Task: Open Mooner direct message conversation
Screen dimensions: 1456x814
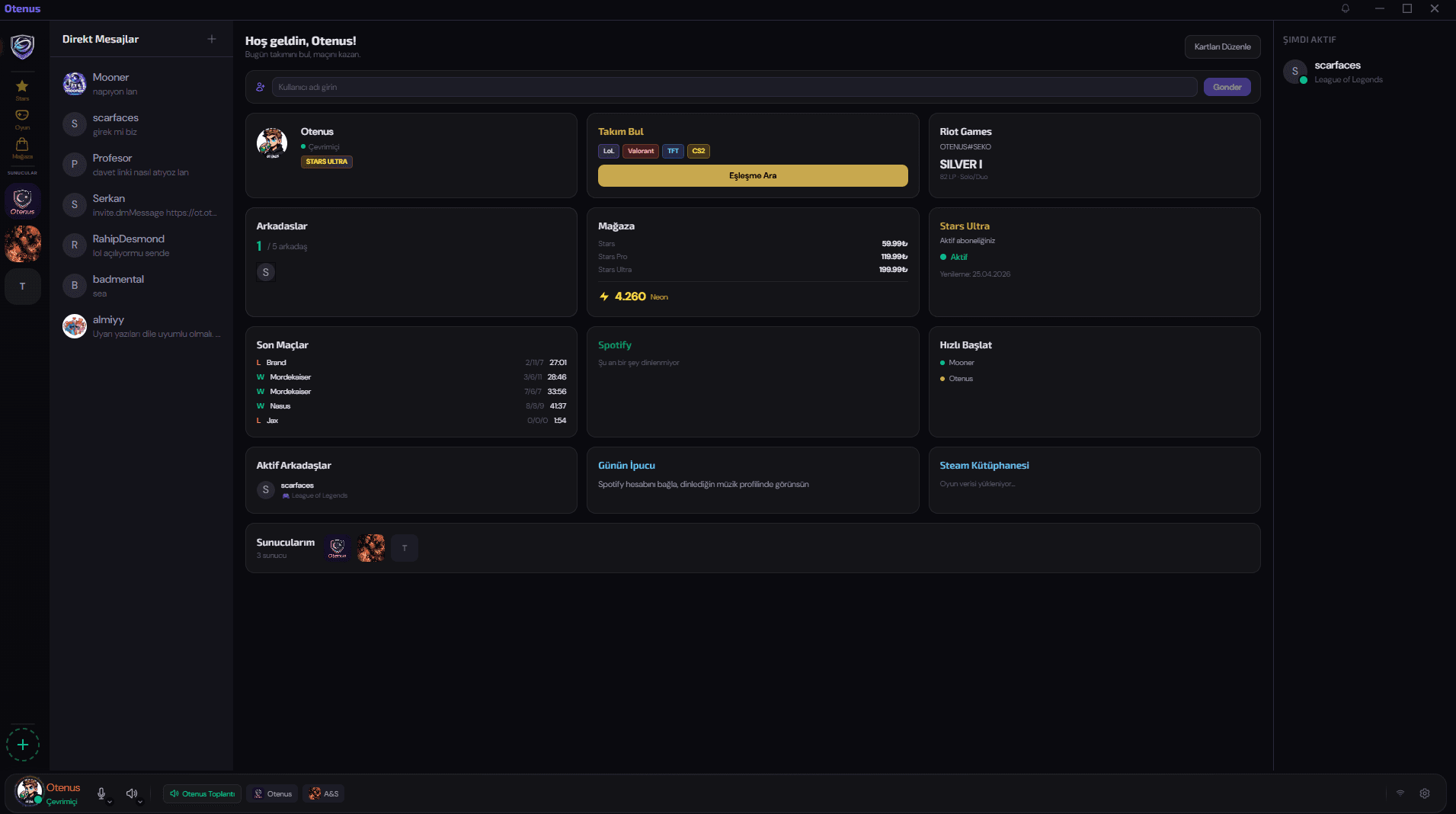Action: coord(141,84)
